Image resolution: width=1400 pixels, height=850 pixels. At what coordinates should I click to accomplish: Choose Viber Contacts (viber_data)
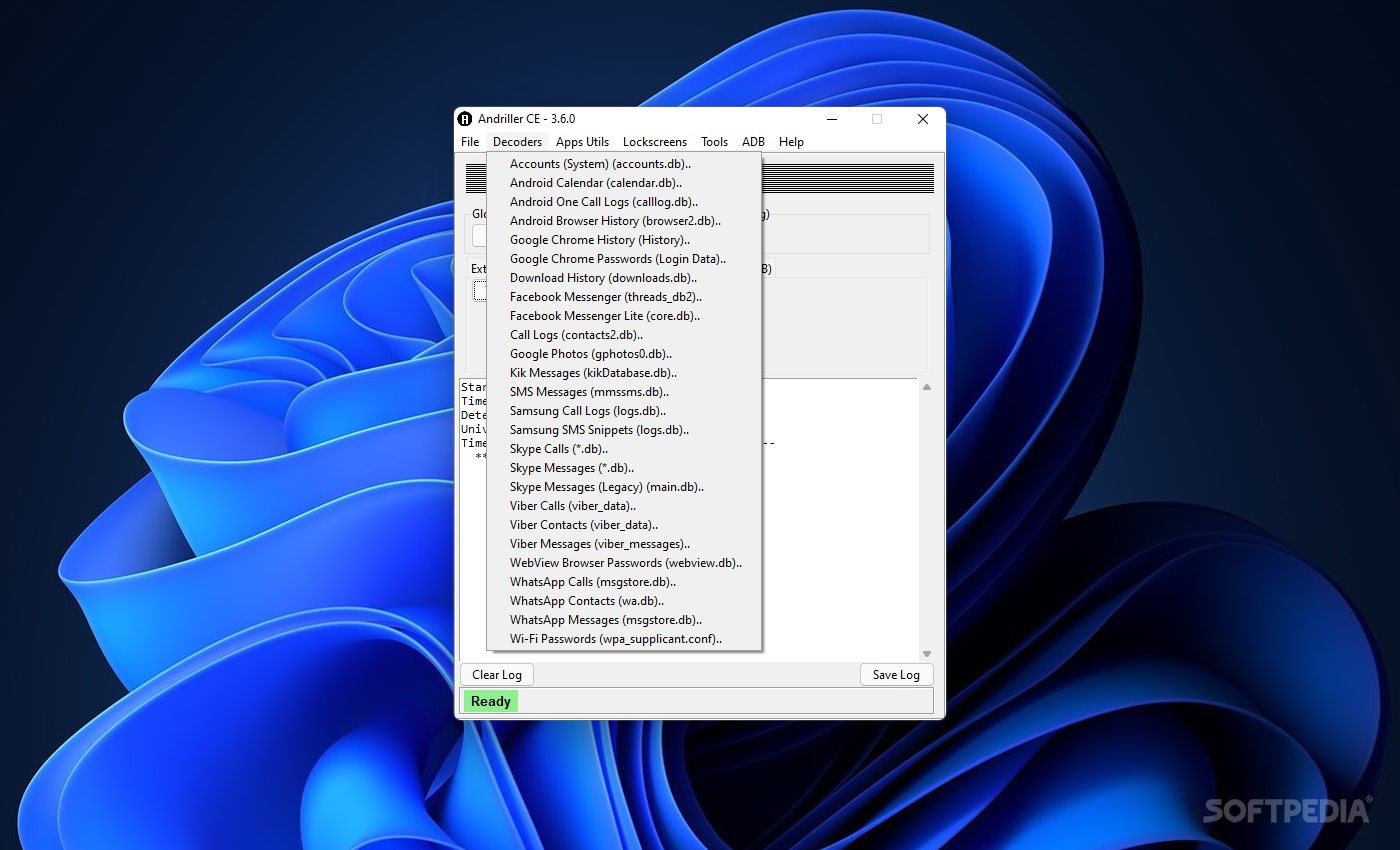click(624, 525)
